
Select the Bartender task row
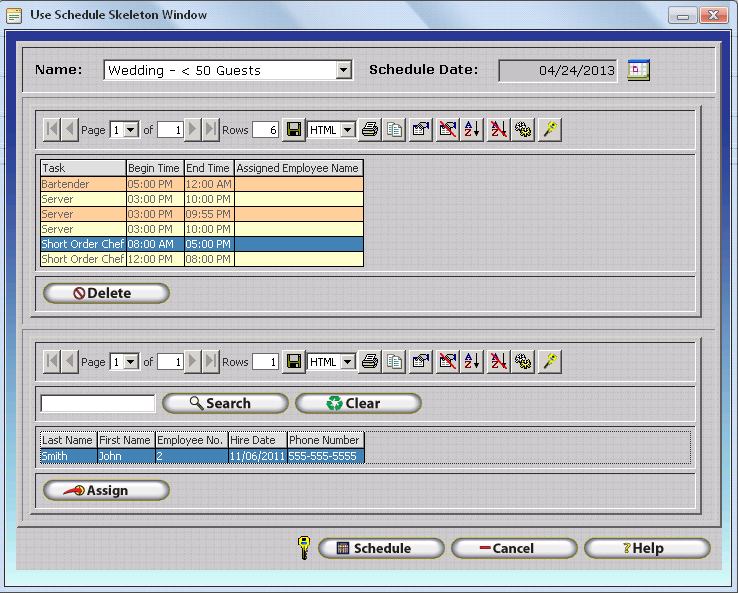[82, 184]
